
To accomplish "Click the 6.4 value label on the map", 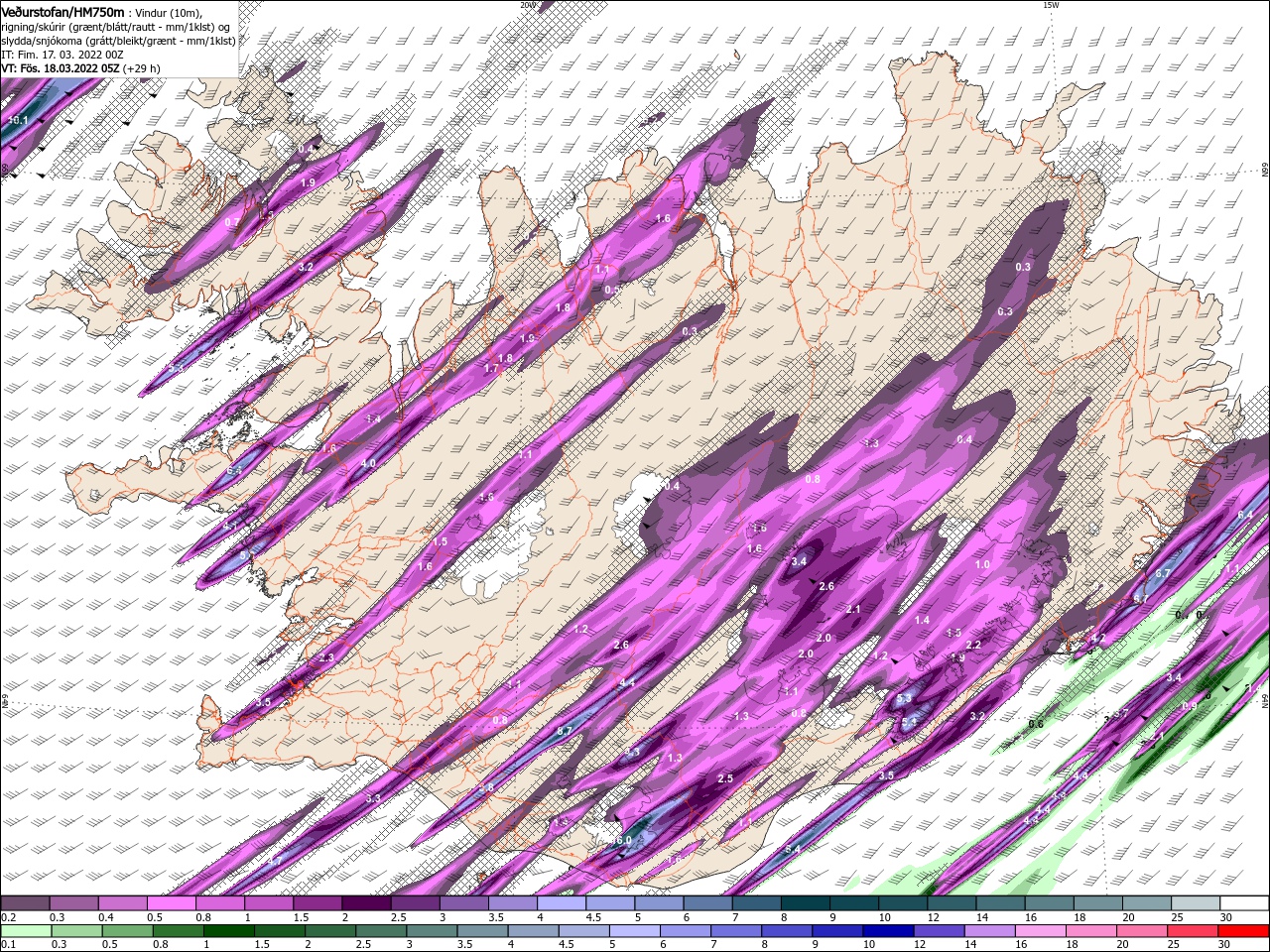I will tap(1246, 515).
